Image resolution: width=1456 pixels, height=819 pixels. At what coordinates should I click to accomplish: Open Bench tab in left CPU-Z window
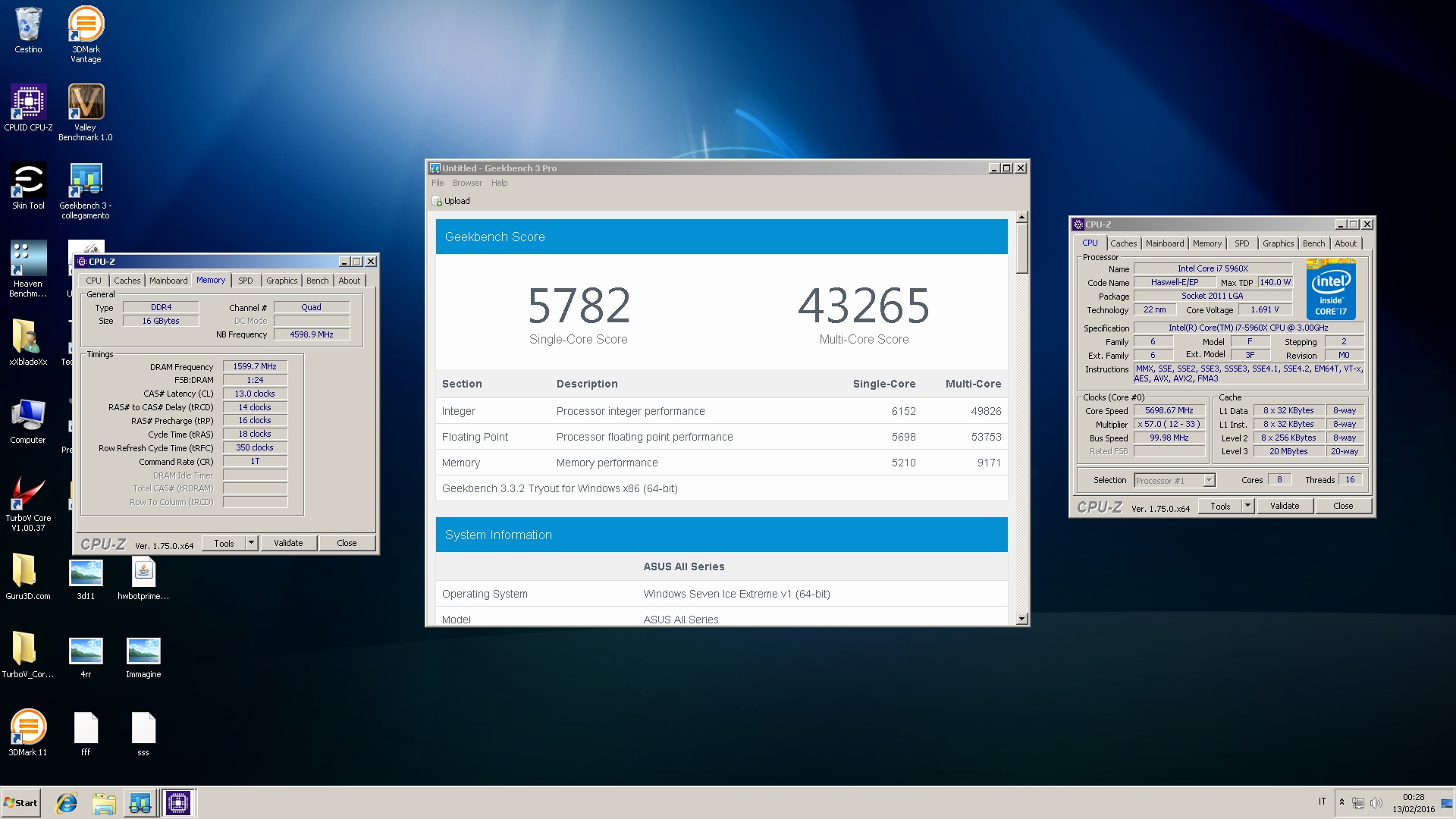pyautogui.click(x=318, y=281)
